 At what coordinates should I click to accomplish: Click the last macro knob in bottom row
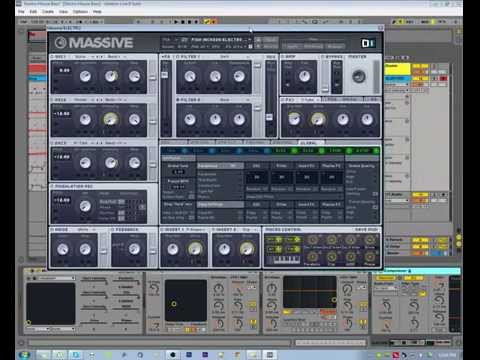(x=369, y=256)
